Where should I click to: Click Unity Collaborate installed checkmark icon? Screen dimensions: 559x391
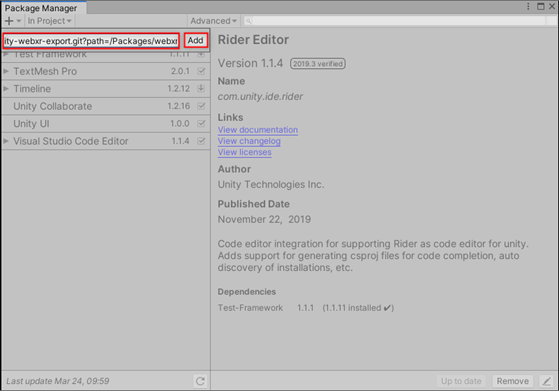coord(201,106)
